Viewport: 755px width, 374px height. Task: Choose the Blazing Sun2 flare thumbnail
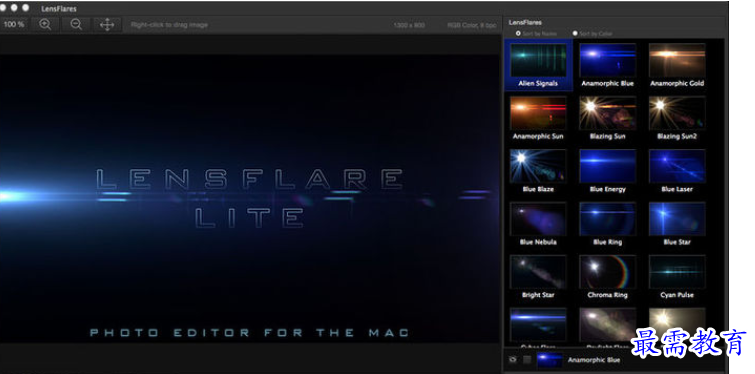tap(677, 113)
